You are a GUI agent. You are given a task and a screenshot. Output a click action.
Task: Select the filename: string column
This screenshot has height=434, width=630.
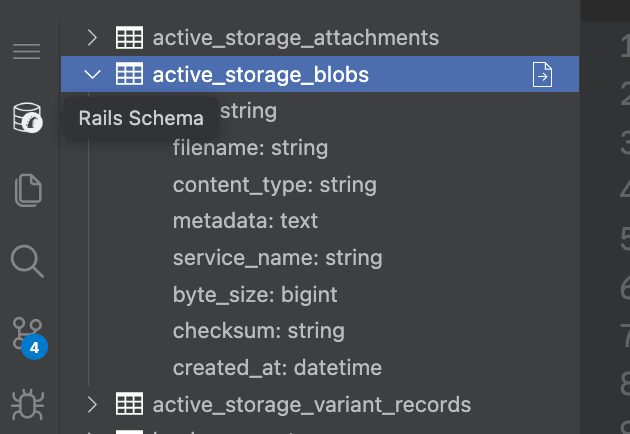point(250,148)
